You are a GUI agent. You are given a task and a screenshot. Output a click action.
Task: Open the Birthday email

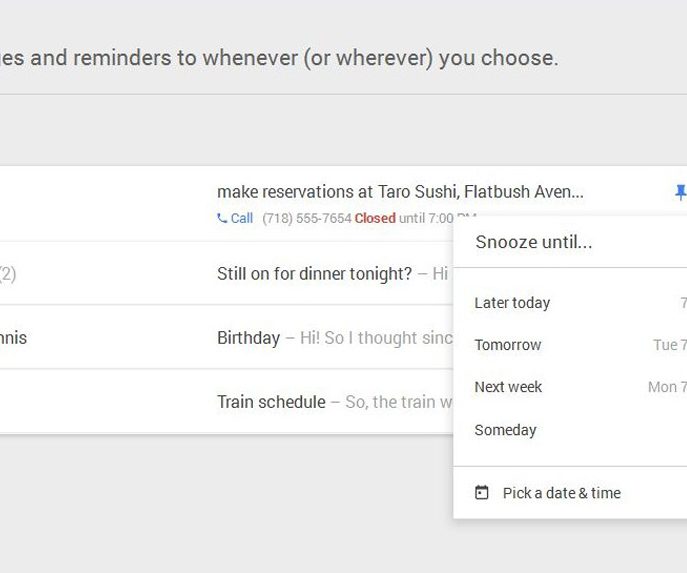click(x=249, y=338)
